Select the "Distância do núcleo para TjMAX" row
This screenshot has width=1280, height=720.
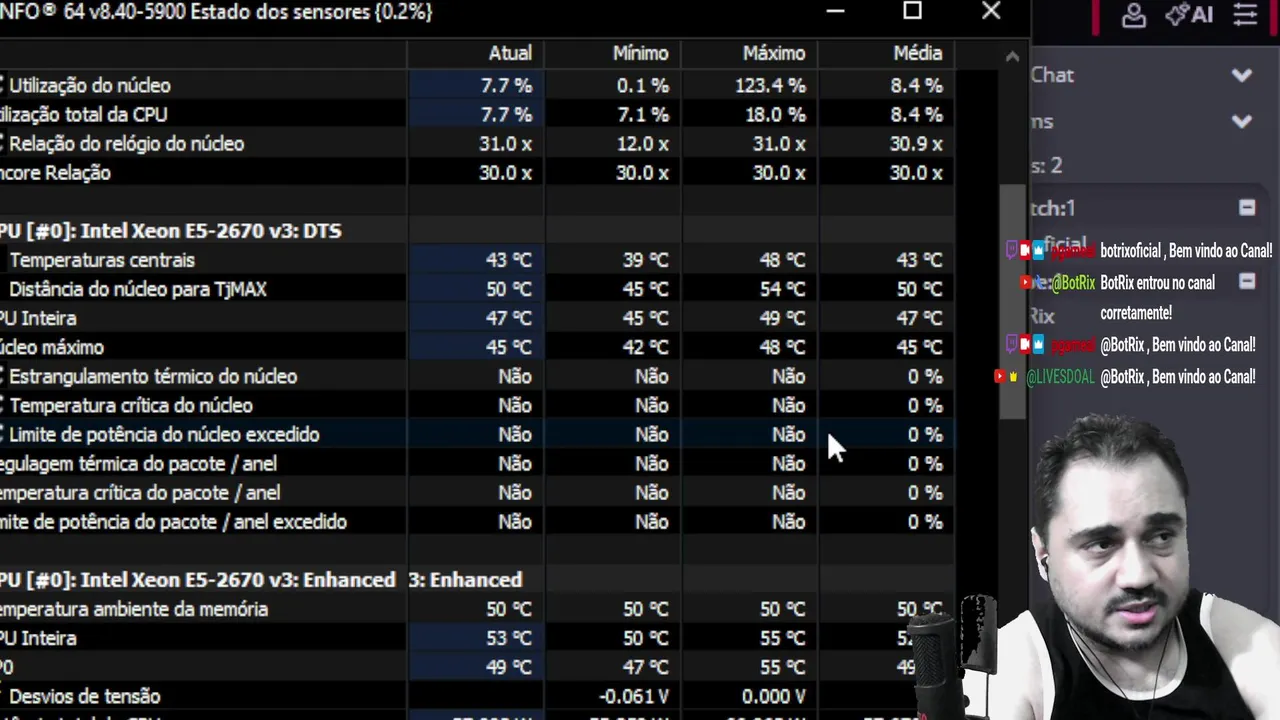pos(477,289)
